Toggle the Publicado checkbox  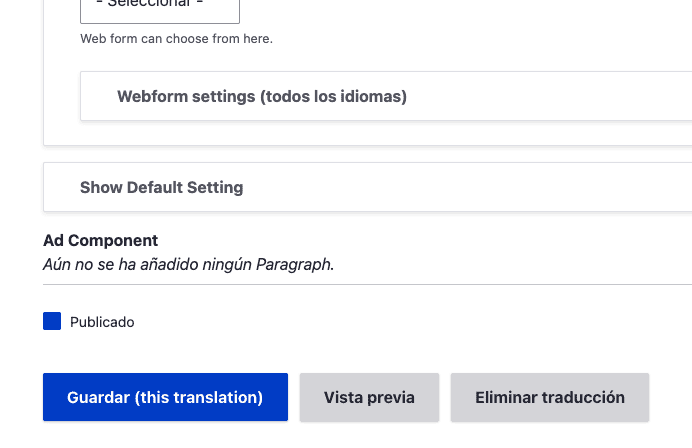tap(52, 321)
